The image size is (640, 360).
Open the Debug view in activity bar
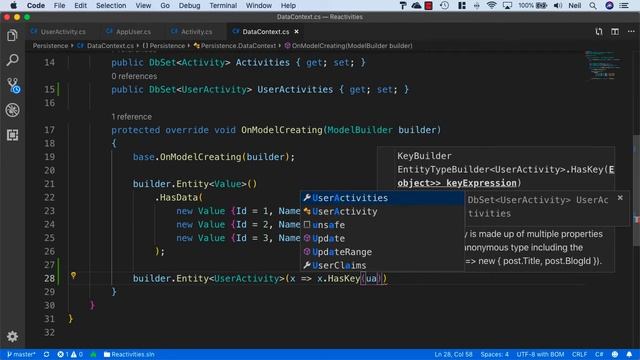12,110
